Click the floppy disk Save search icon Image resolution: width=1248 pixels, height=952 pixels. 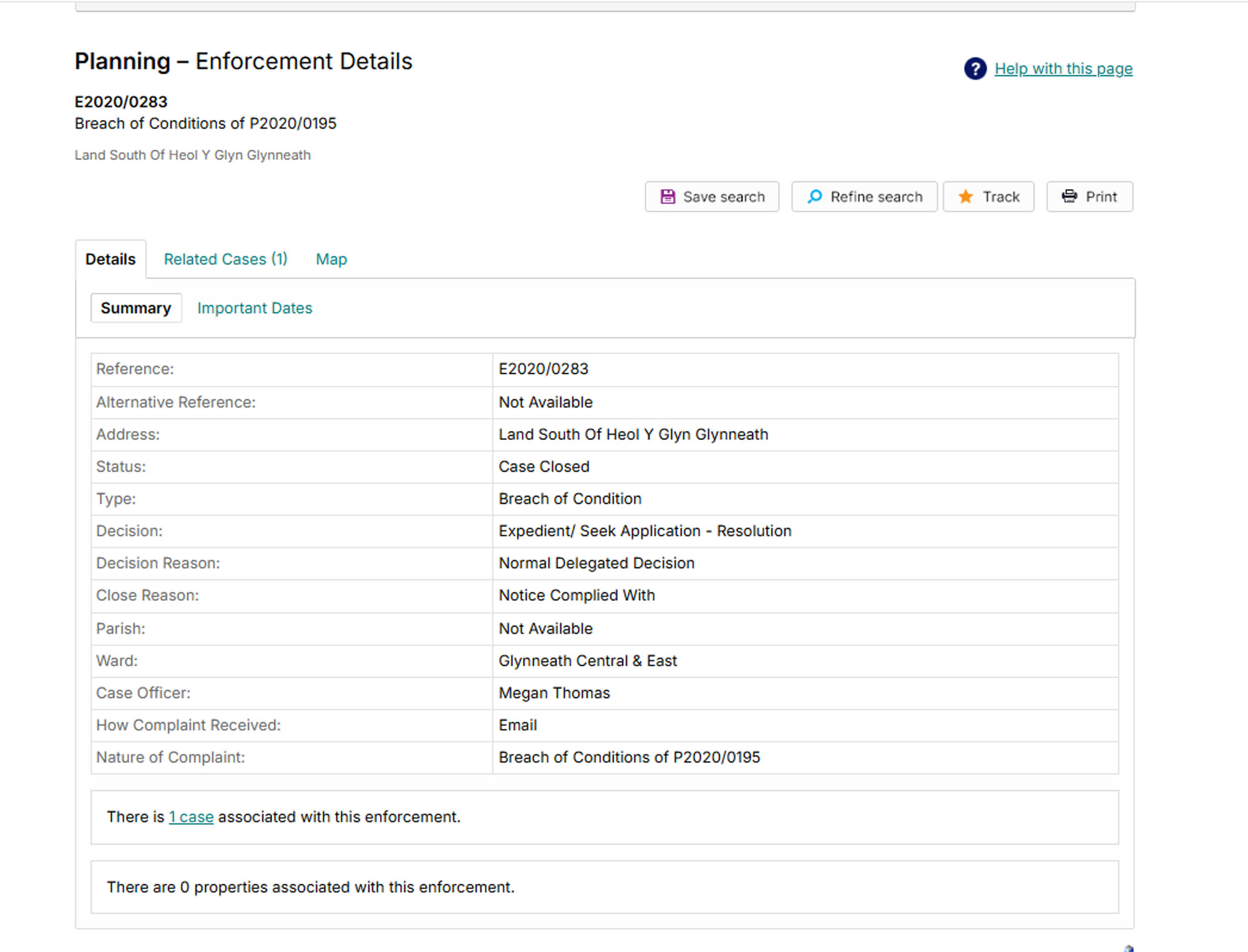point(668,197)
